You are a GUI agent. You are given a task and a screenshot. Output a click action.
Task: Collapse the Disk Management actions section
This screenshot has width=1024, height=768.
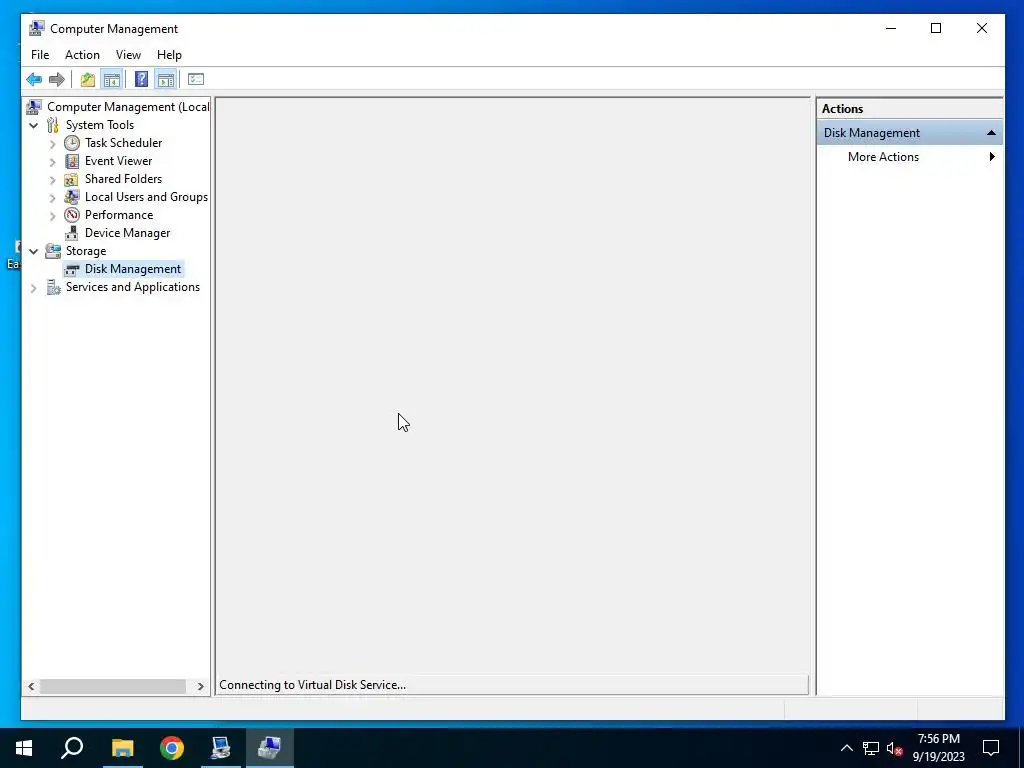pyautogui.click(x=991, y=133)
